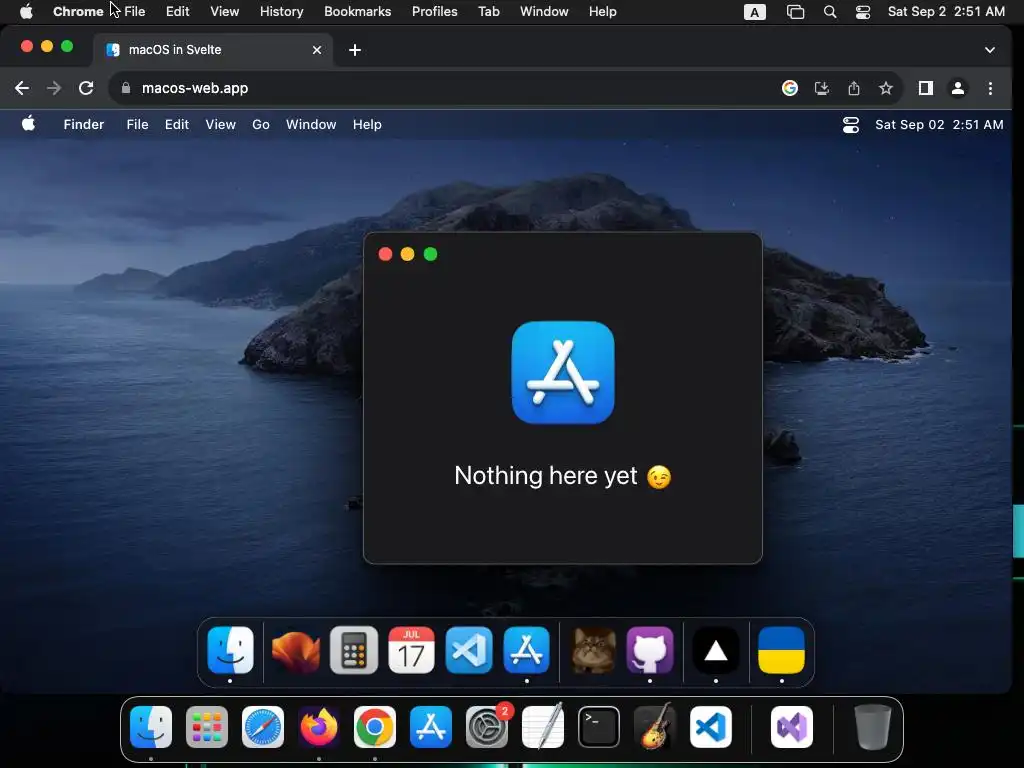Open Finder in the web app dock
Viewport: 1024px width, 768px height.
230,650
